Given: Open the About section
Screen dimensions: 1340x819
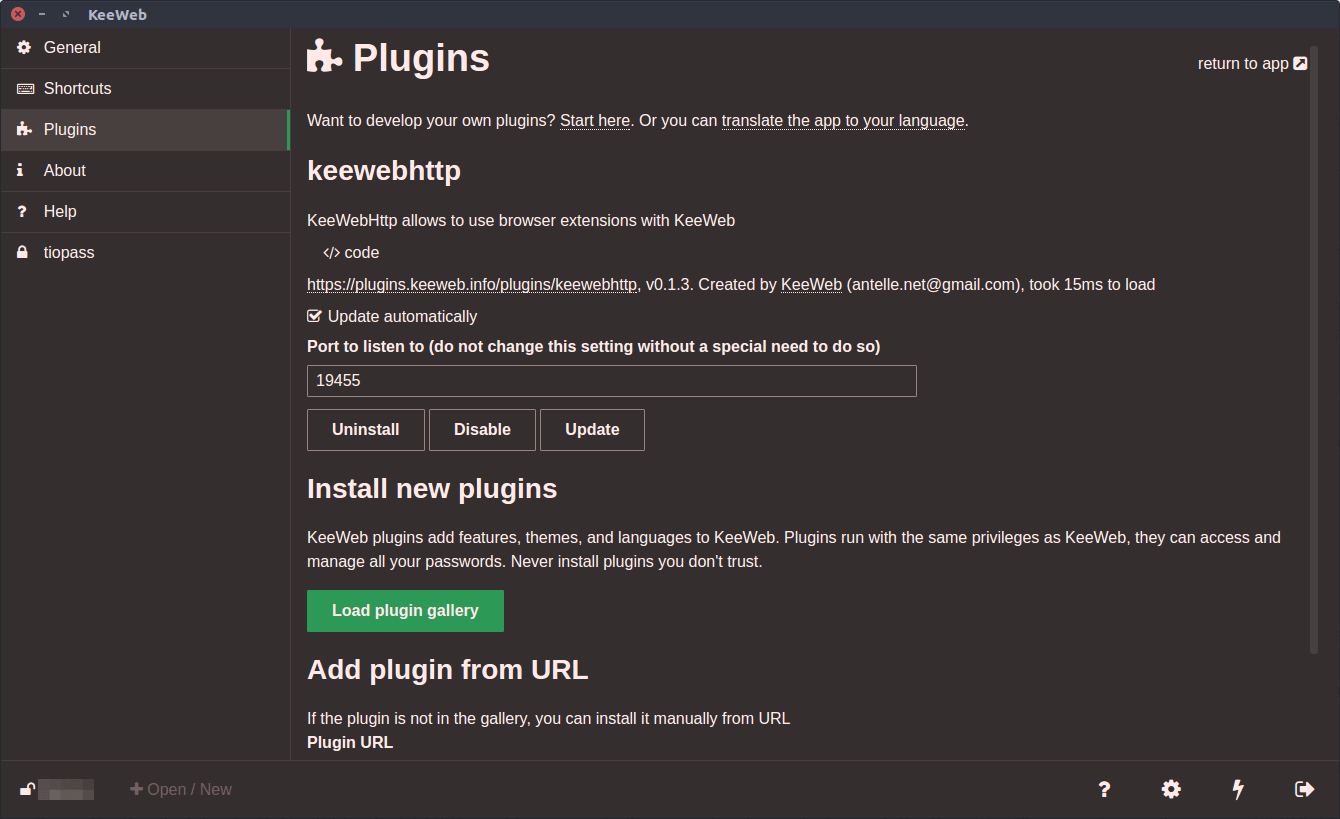Looking at the screenshot, I should [145, 170].
